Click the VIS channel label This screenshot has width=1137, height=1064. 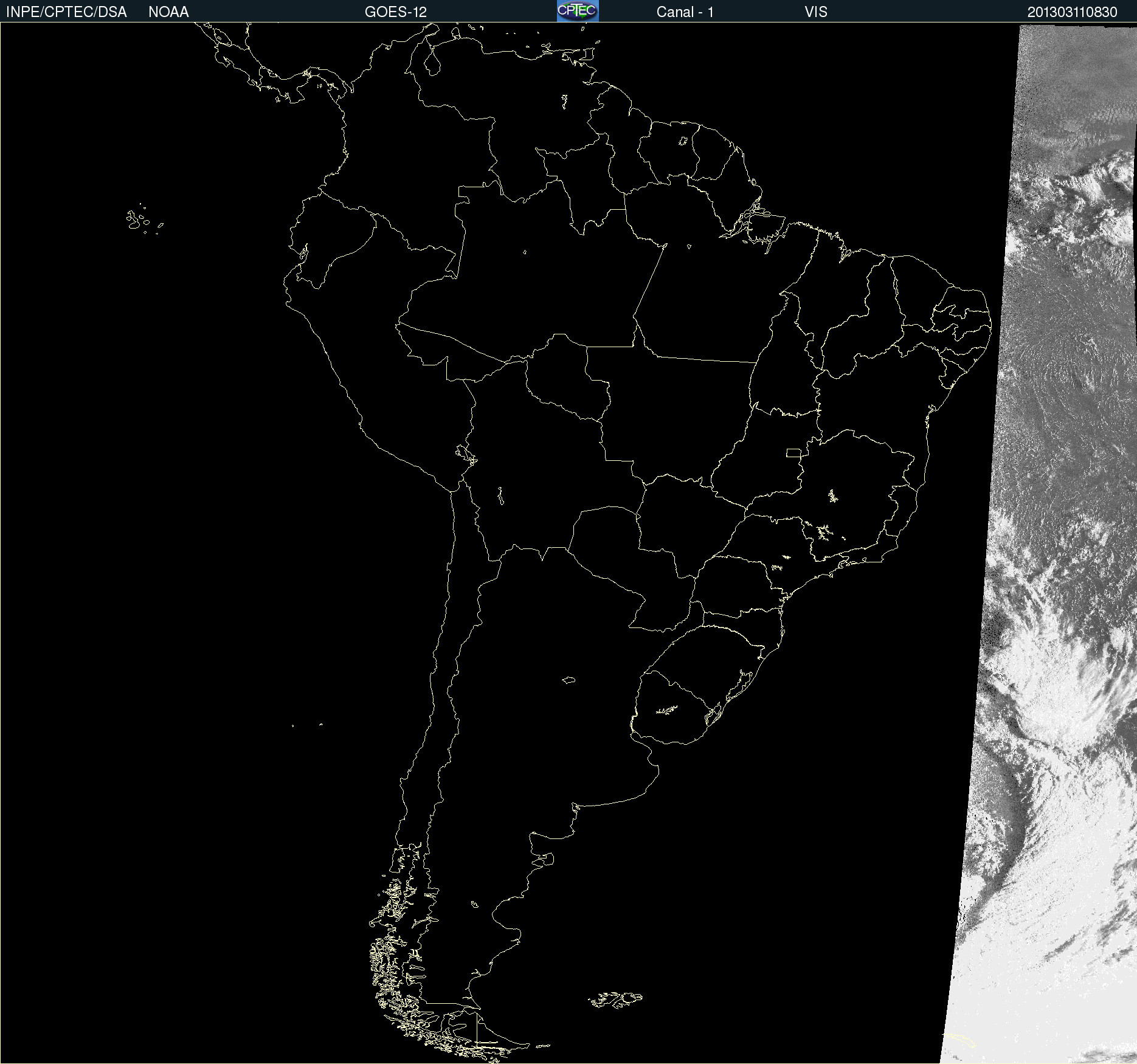(816, 12)
